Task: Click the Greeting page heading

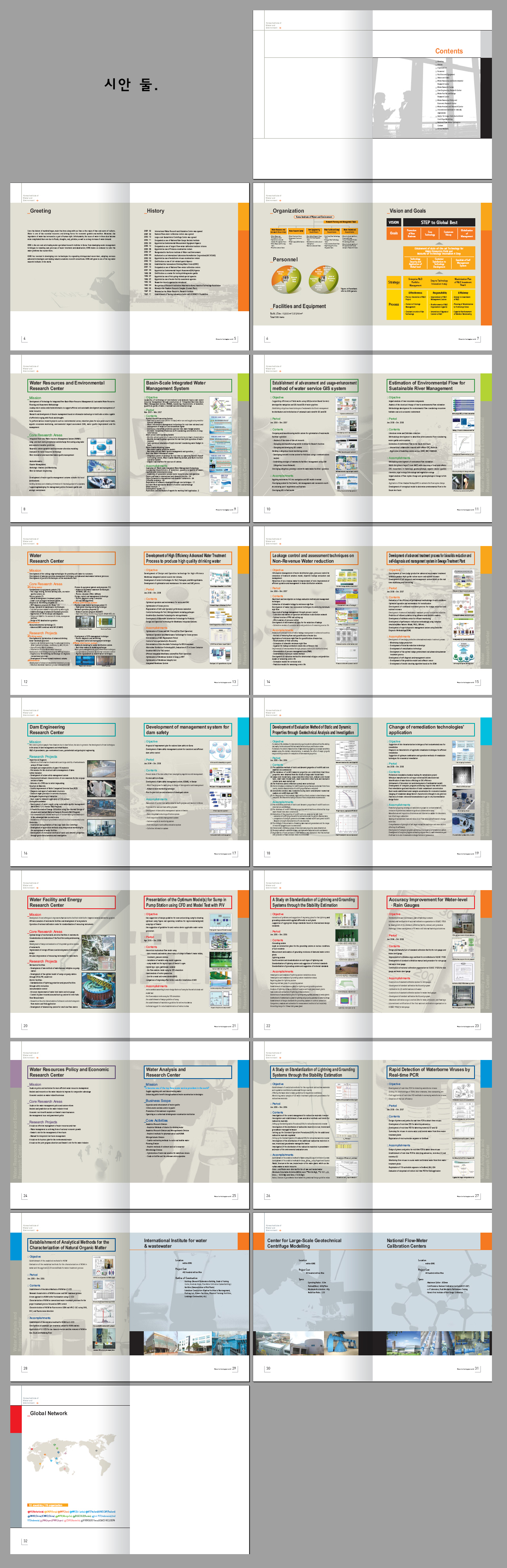Action: [40, 211]
